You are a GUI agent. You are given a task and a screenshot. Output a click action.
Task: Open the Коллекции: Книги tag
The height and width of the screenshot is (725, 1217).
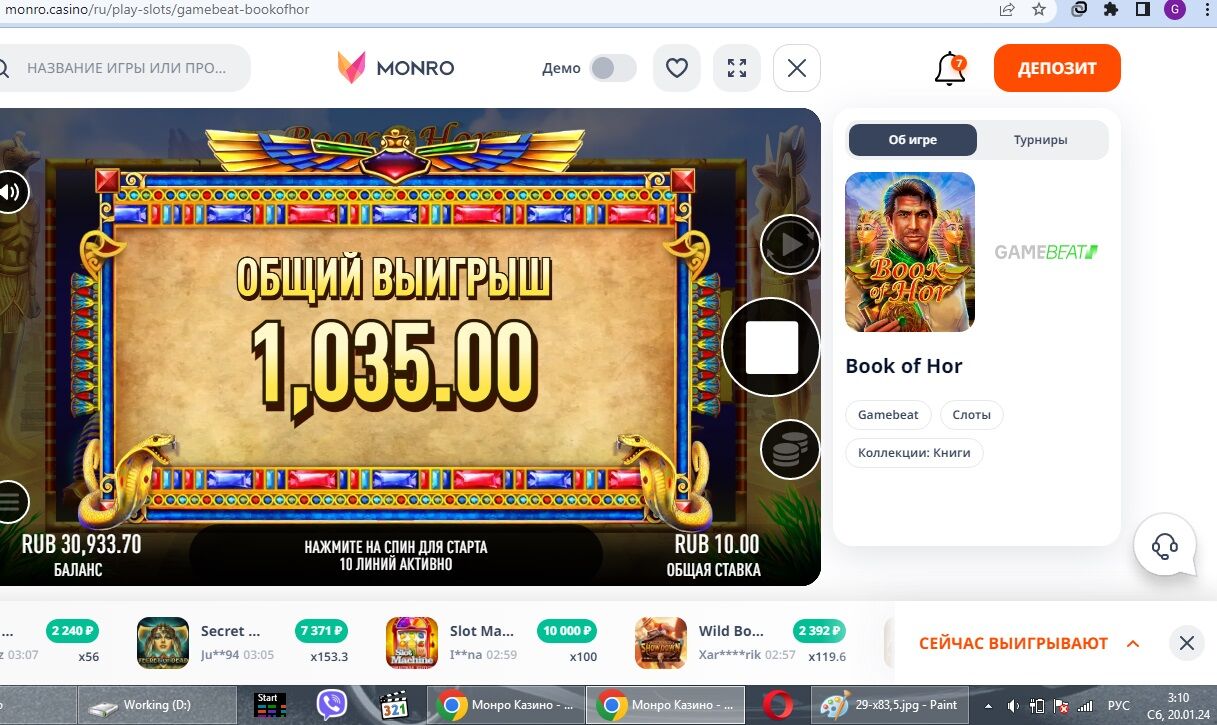tap(914, 453)
